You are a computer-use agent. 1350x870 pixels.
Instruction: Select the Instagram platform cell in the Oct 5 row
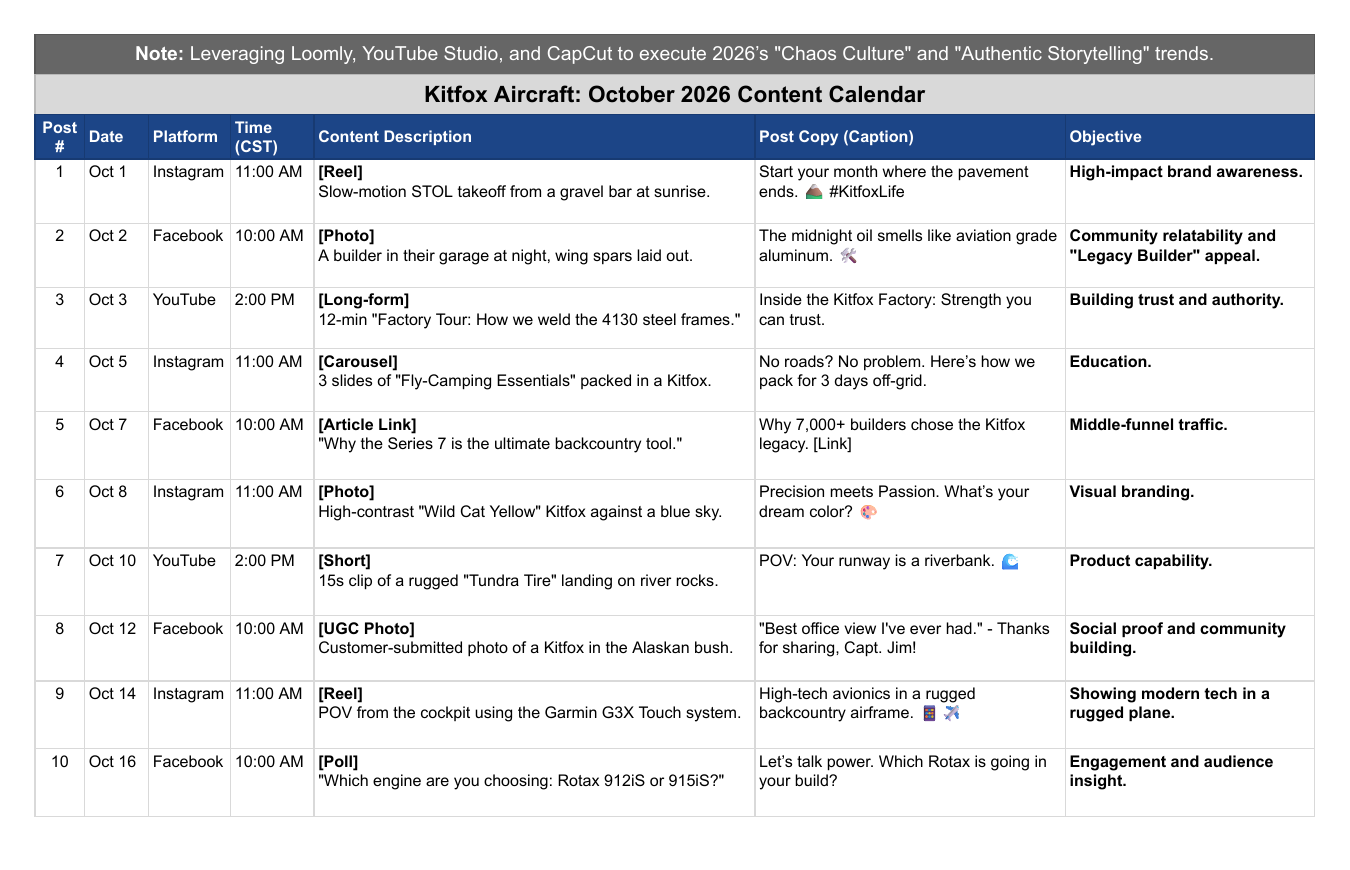tap(189, 380)
